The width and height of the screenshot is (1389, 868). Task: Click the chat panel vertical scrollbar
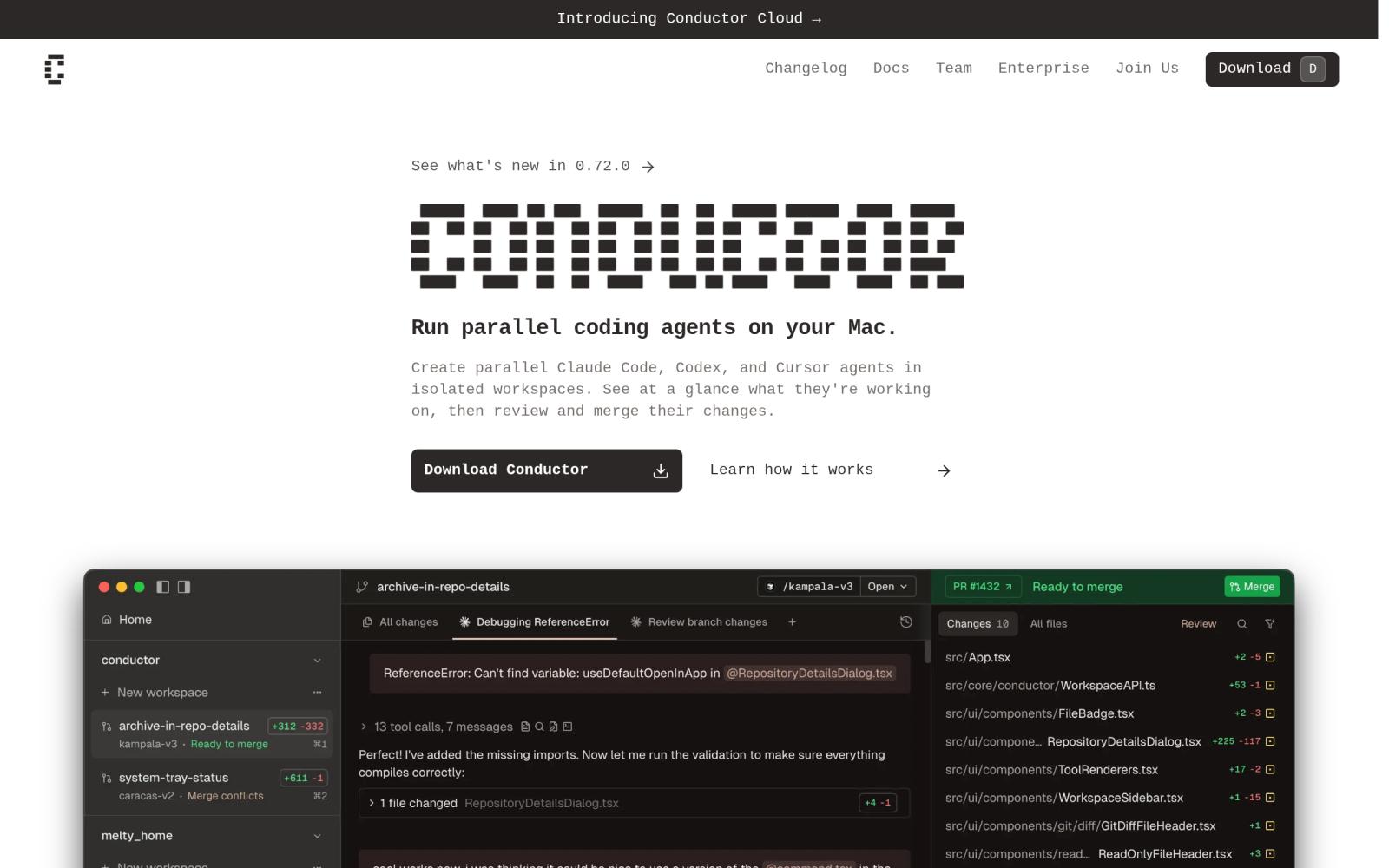pyautogui.click(x=927, y=653)
